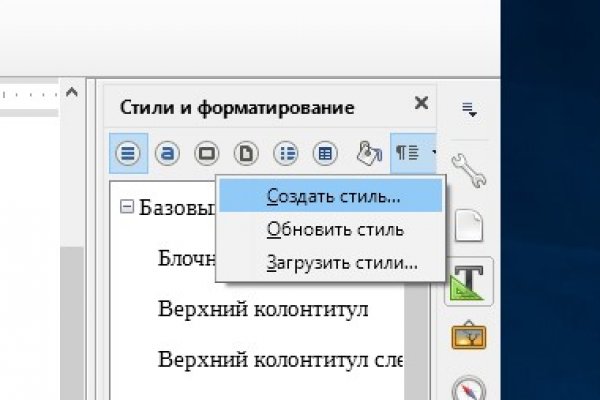600x400 pixels.
Task: Open Page sidebar tab icon
Action: (469, 226)
